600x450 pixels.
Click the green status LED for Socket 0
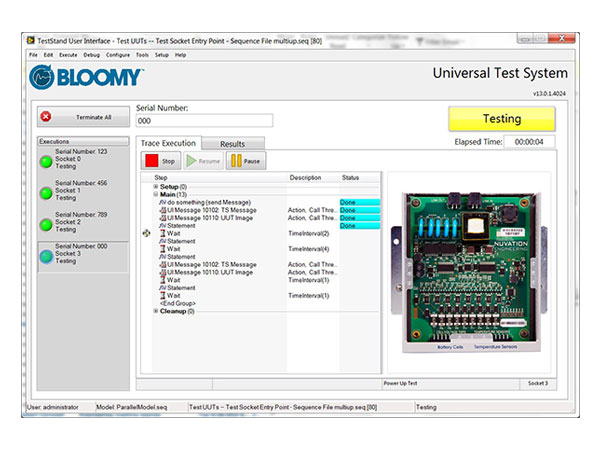point(46,162)
